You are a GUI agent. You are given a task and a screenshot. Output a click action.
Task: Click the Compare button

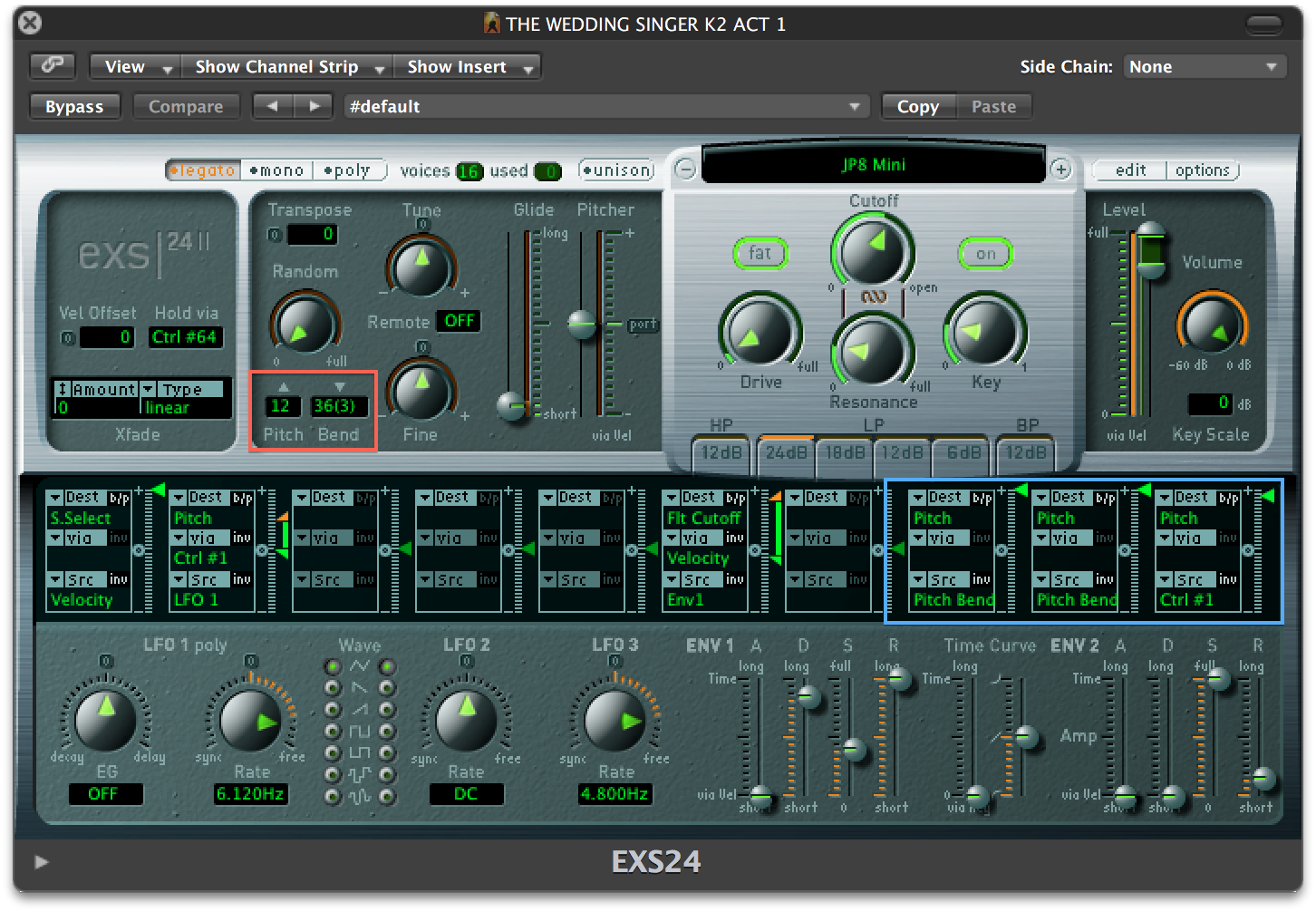[186, 106]
